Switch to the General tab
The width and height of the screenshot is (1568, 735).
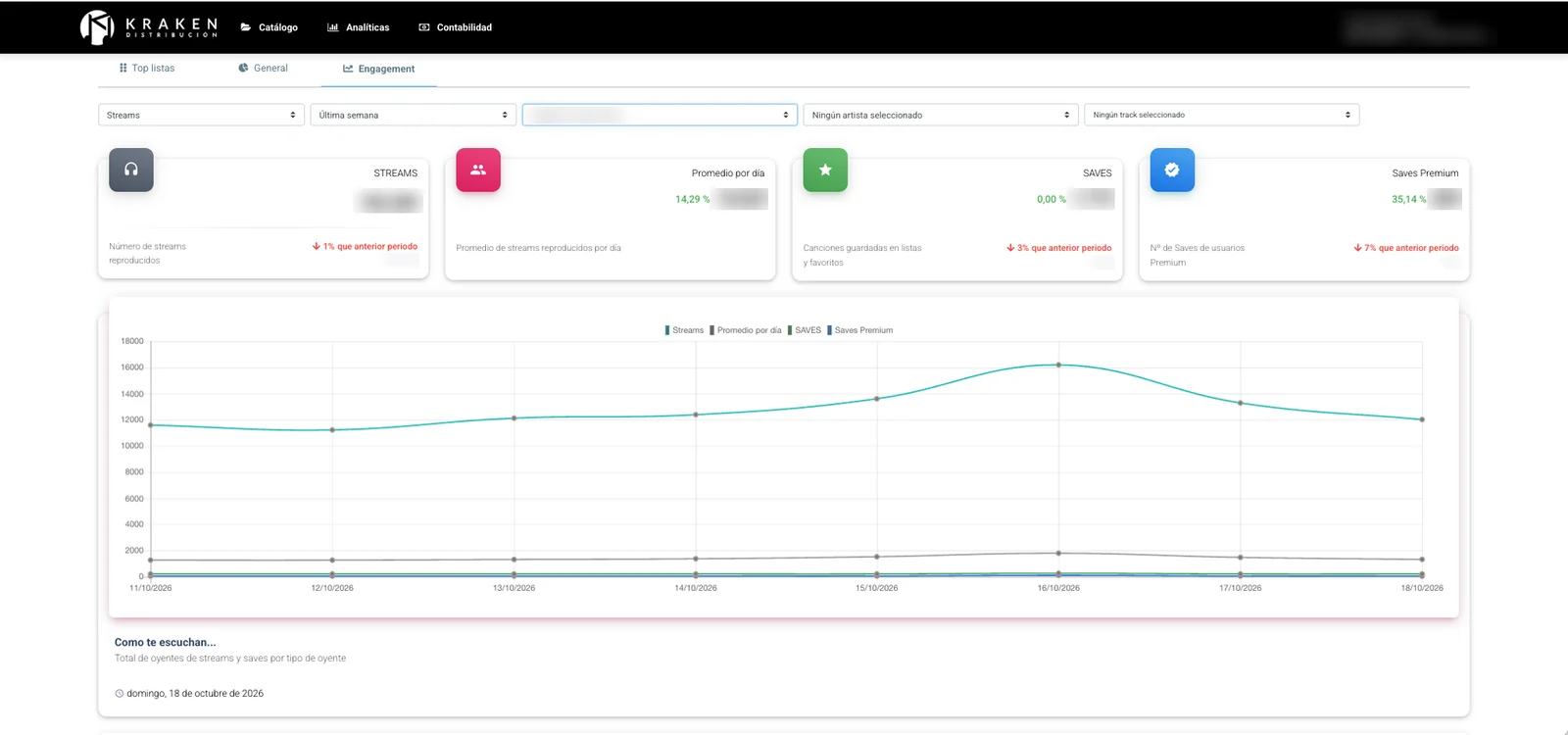point(263,68)
